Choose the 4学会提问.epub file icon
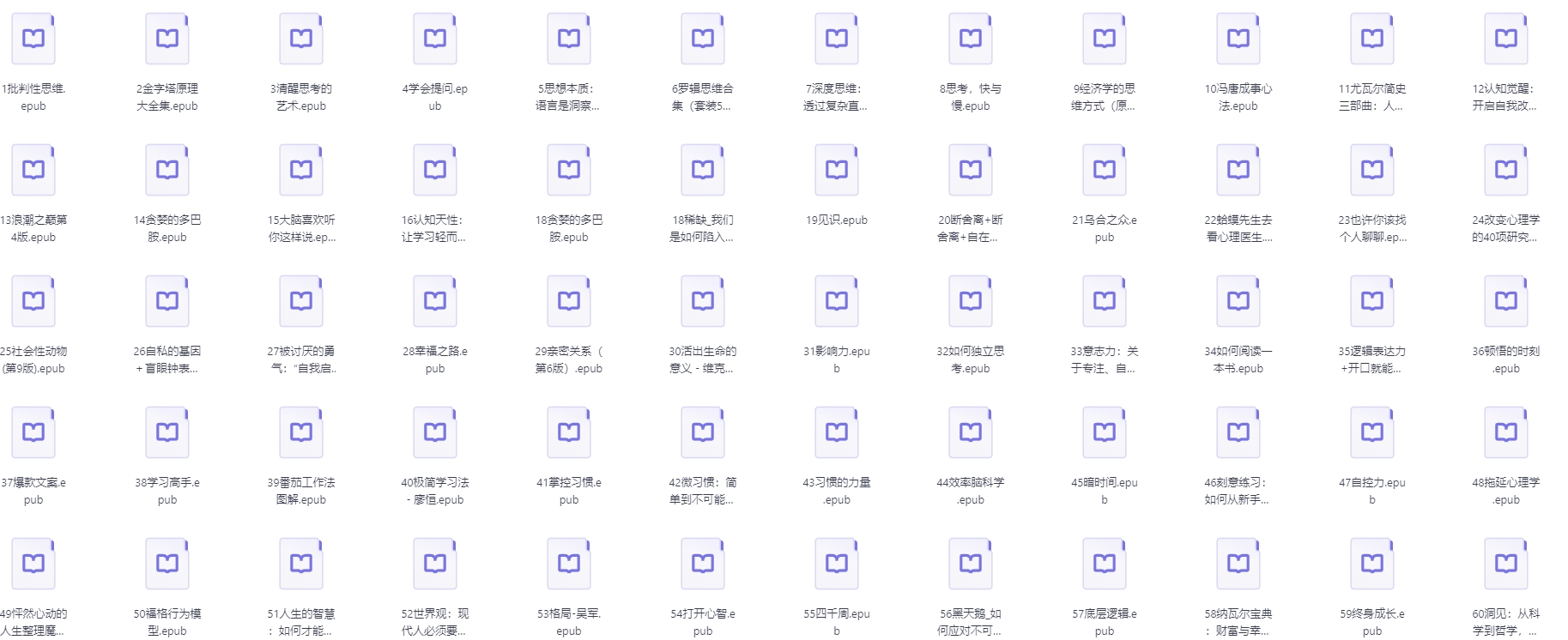 [435, 39]
